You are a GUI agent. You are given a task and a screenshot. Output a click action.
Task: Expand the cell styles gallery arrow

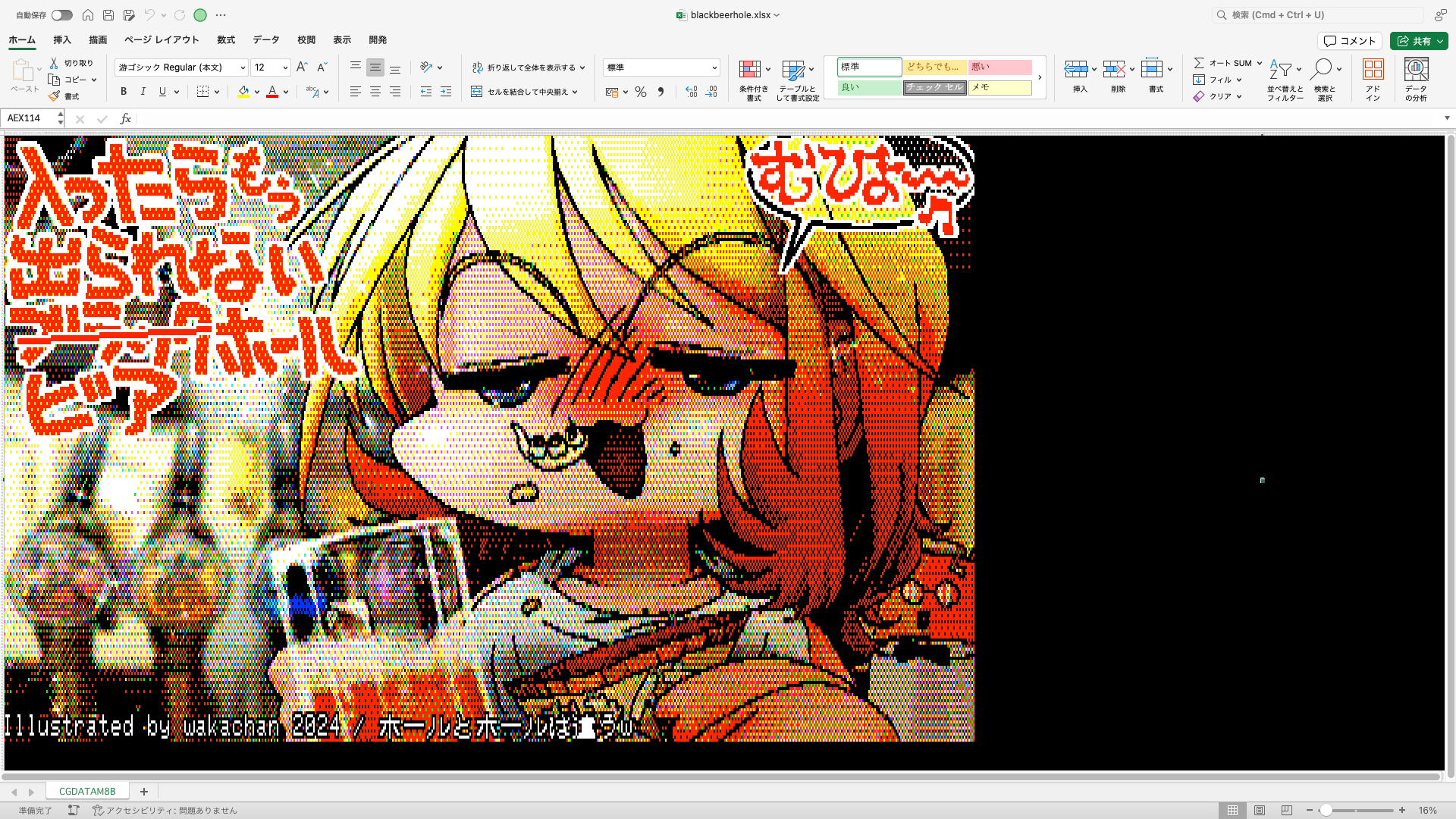point(1040,77)
